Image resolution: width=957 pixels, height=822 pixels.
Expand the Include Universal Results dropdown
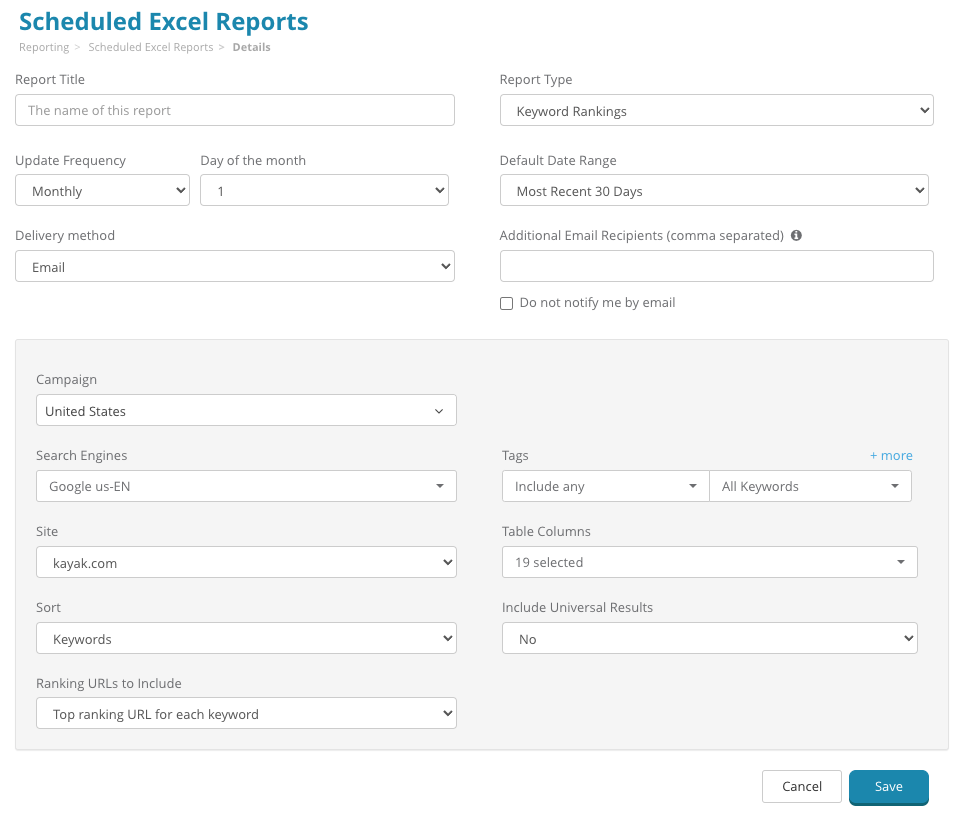pyautogui.click(x=709, y=639)
